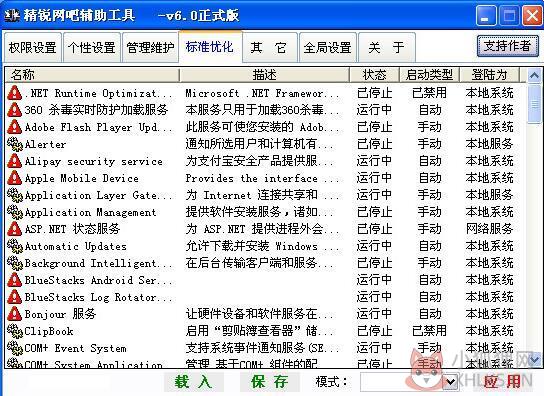Screen dimensions: 544x396
Task: Click the scrollbar up arrow of service list
Action: click(534, 75)
